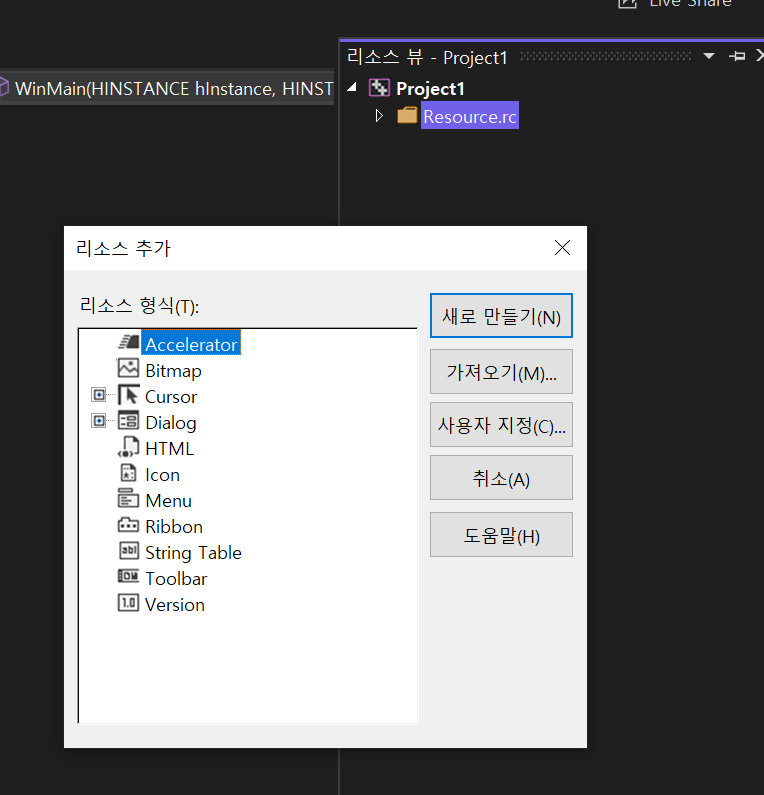Select Bitmap in the resource type list
764x795 pixels.
[x=173, y=371]
